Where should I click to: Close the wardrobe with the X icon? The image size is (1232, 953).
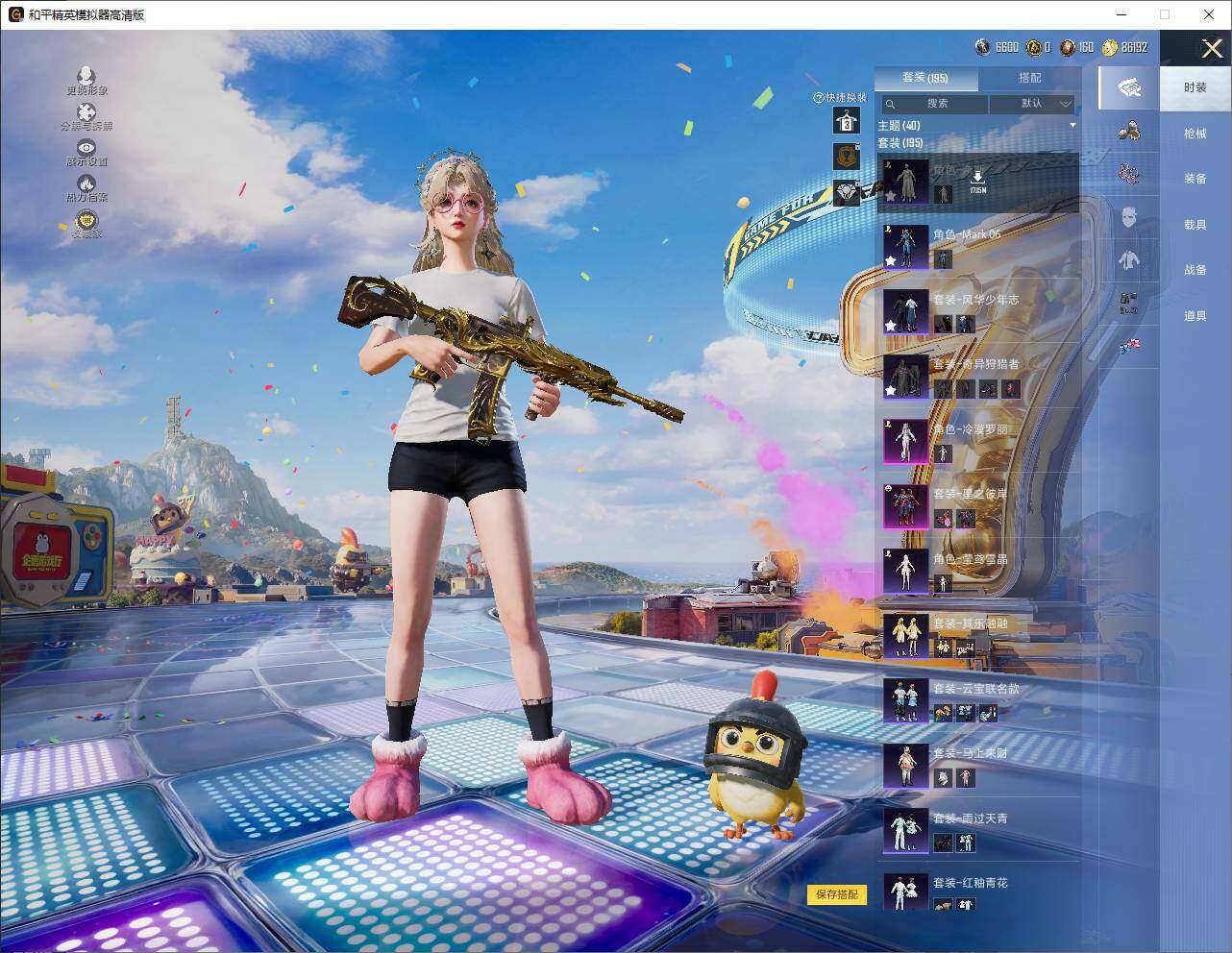(1212, 48)
